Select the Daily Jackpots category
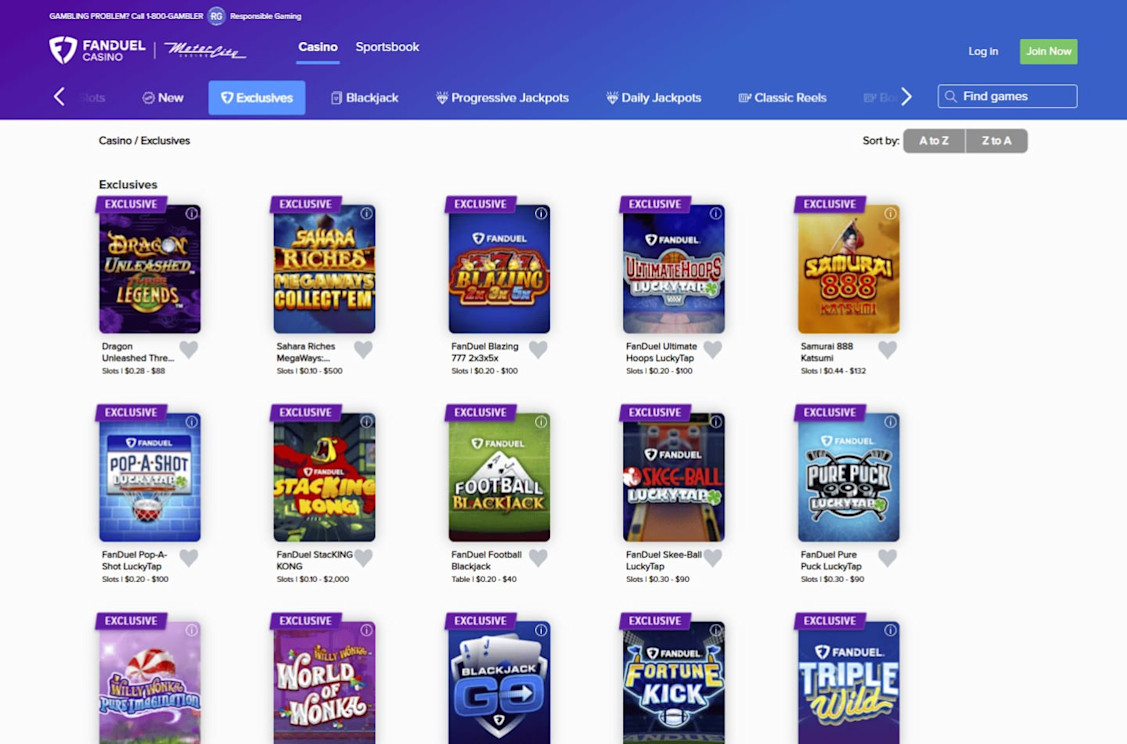Screen dimensions: 1127x744 [x=653, y=98]
